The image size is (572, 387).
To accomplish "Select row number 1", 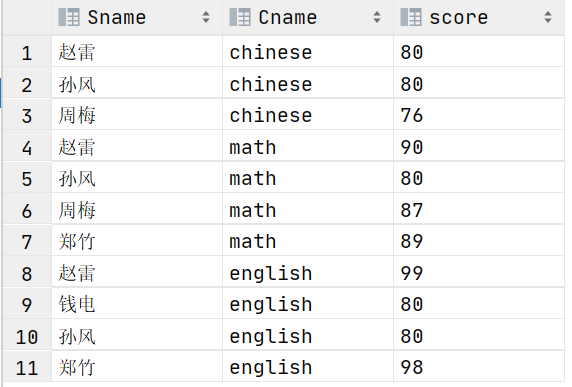I will pyautogui.click(x=27, y=52).
